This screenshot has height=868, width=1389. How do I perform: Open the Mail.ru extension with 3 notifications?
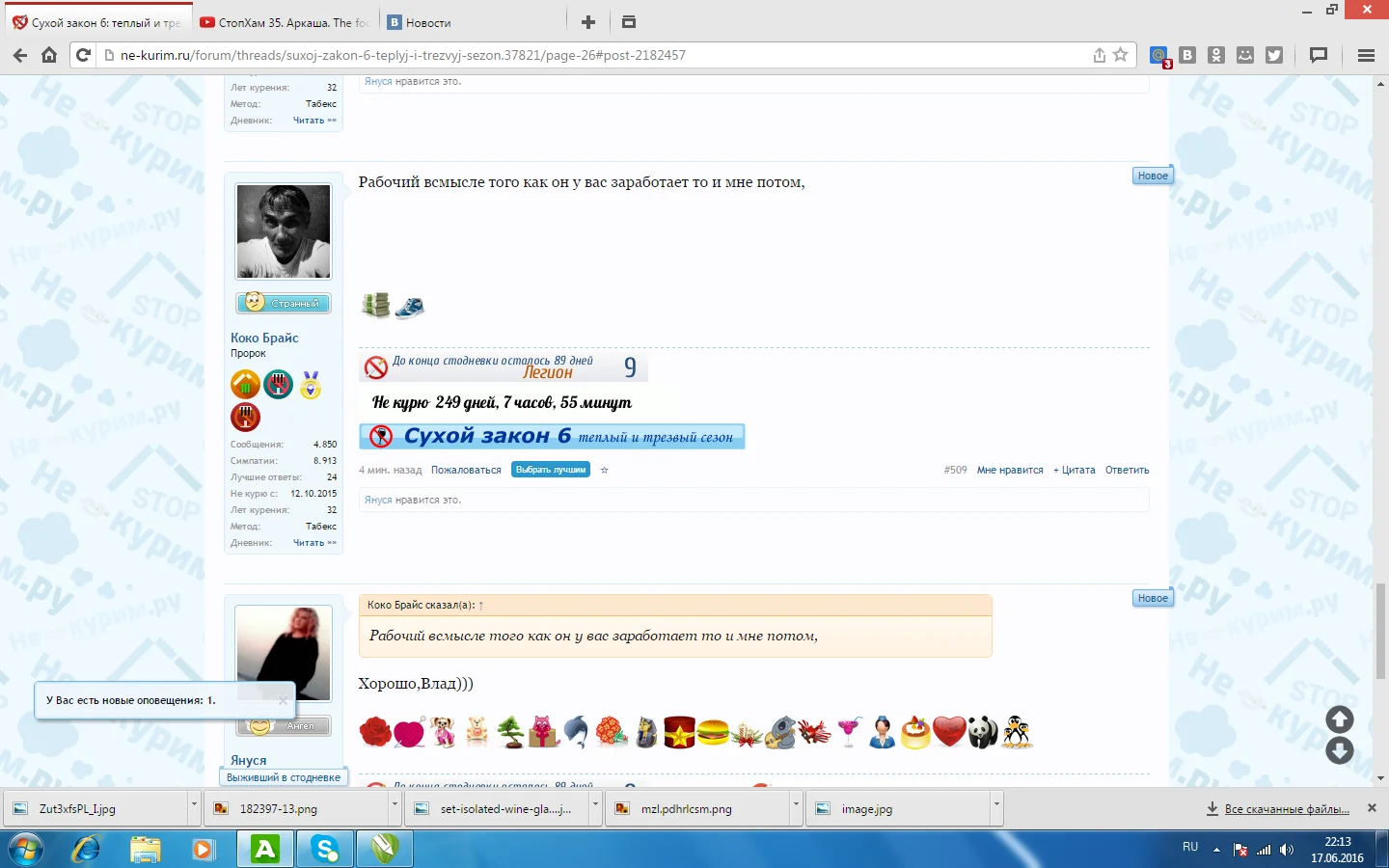click(1159, 56)
